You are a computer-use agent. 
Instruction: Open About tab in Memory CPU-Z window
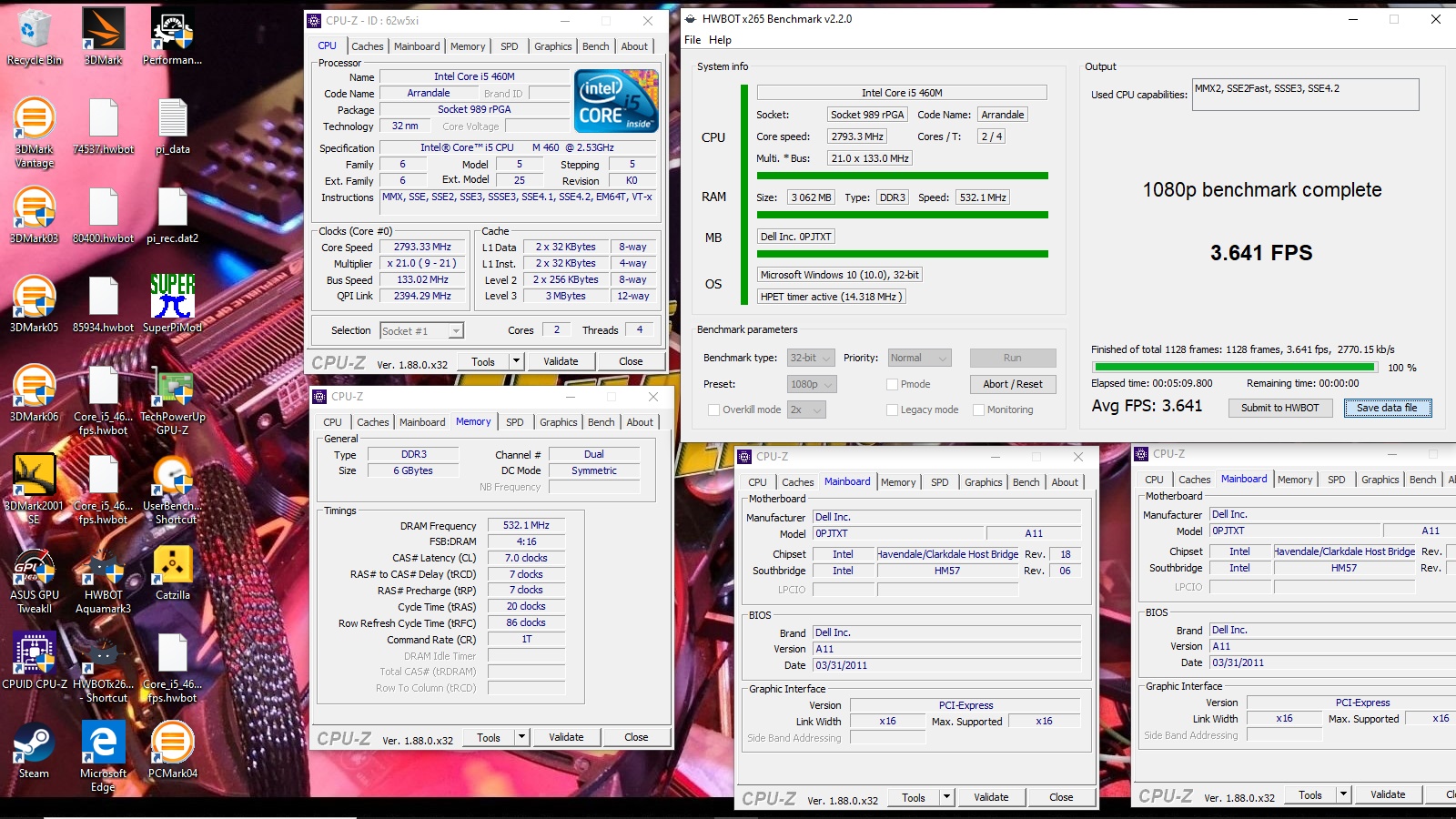(x=640, y=422)
